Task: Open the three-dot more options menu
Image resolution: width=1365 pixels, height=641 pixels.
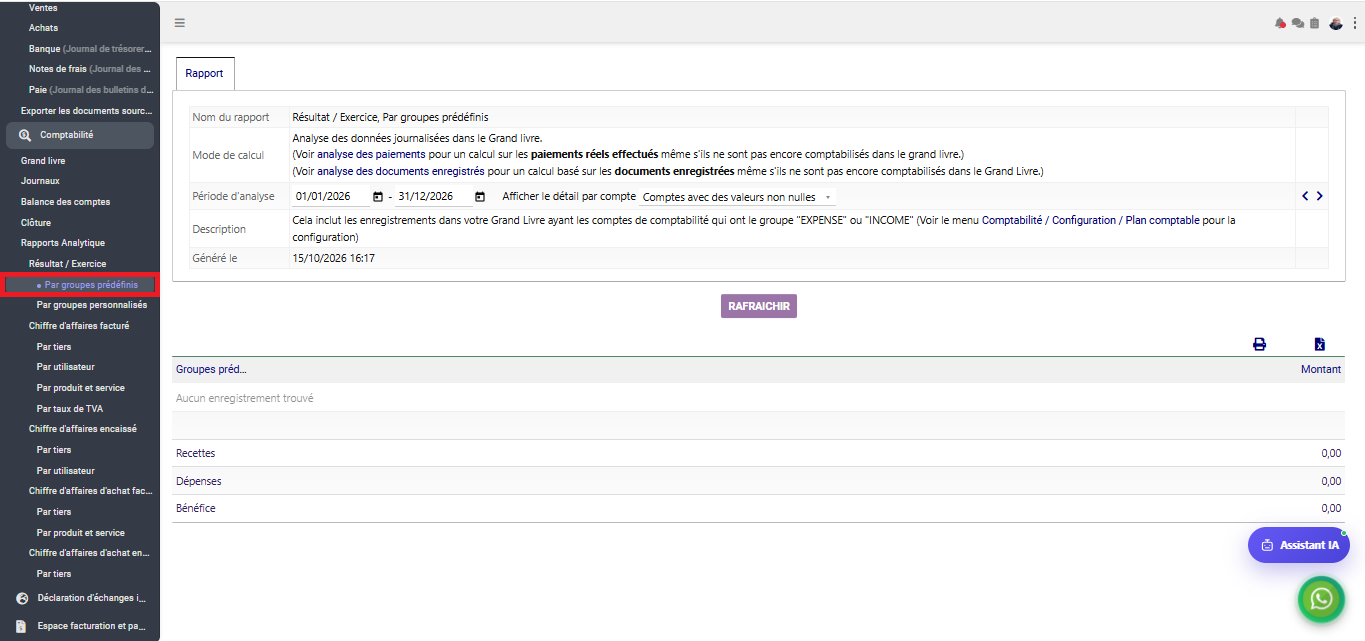Action: coord(1354,23)
